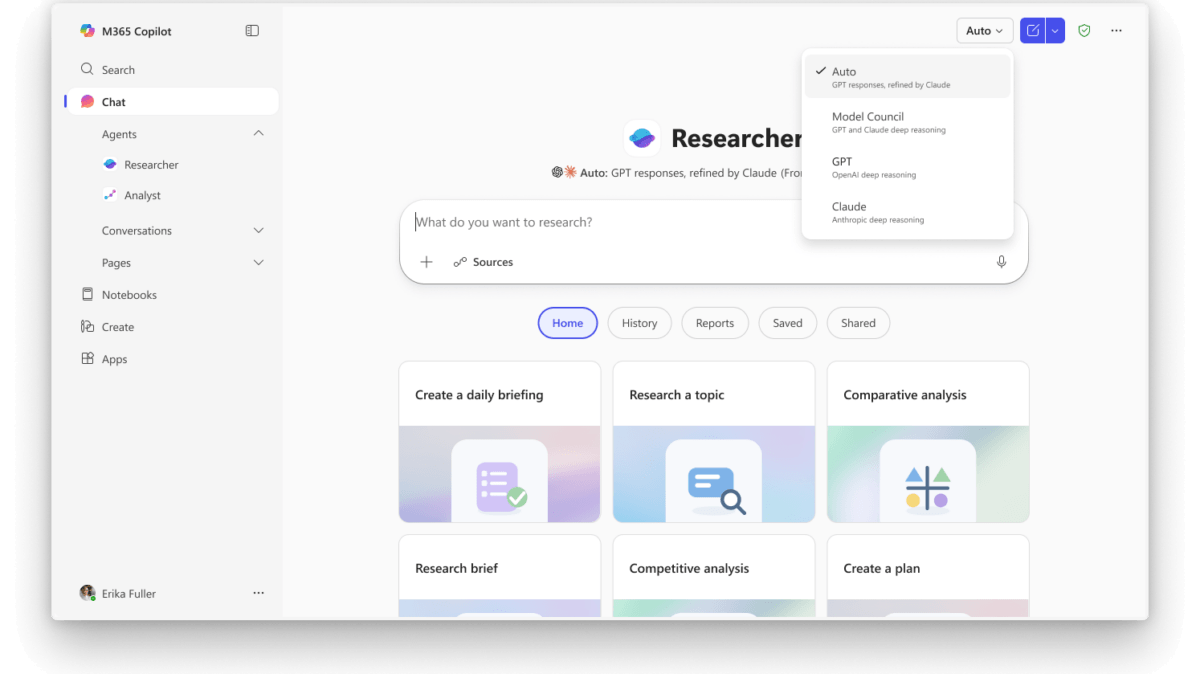Viewport: 1200px width, 674px height.
Task: Open the Create a daily briefing card
Action: 500,442
